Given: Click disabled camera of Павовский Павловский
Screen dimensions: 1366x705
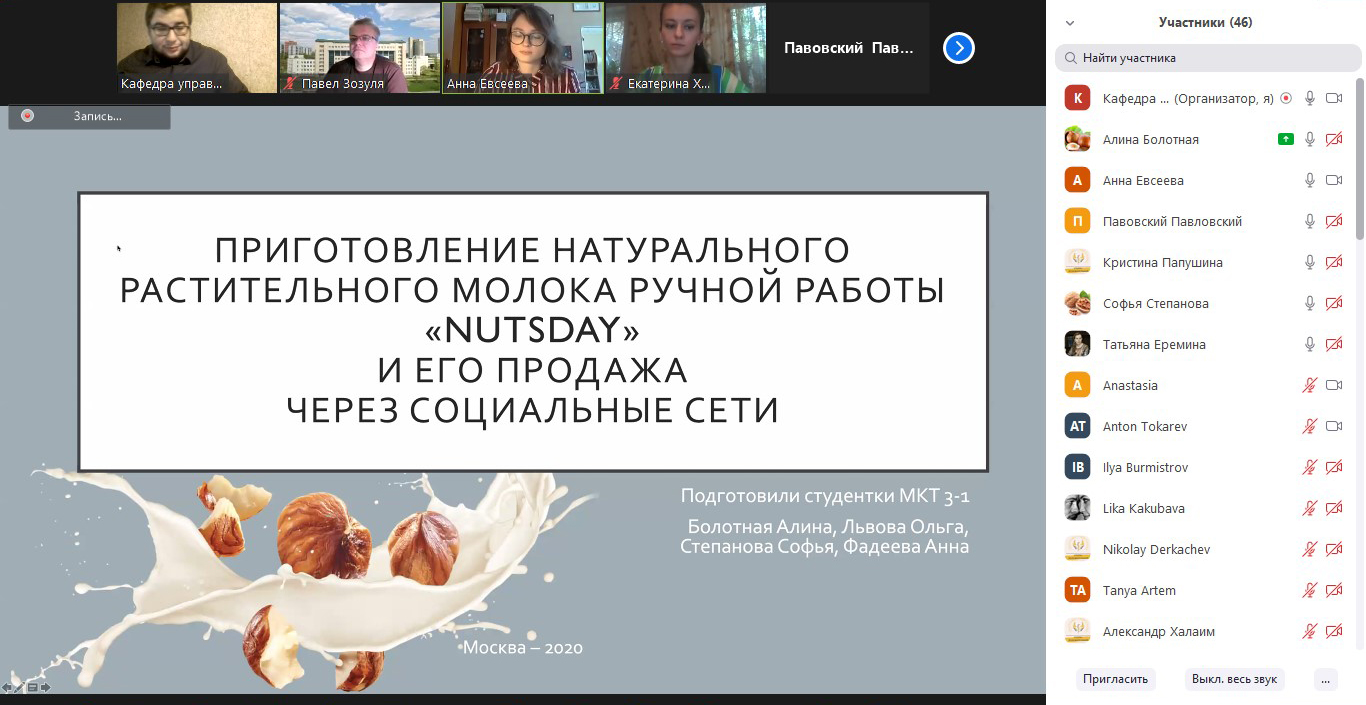Looking at the screenshot, I should pos(1333,221).
